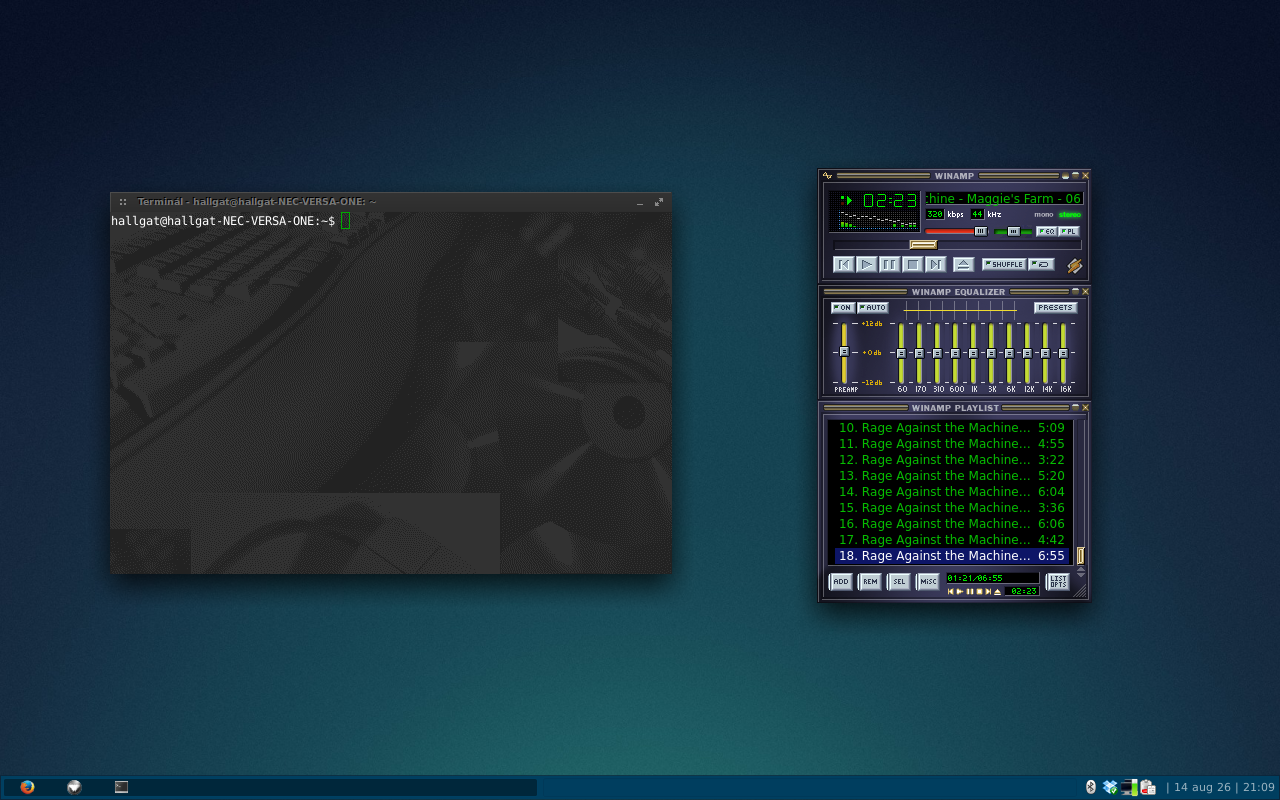The width and height of the screenshot is (1280, 800).
Task: Click the scrolling song title Maggie's Farm
Action: (1004, 198)
